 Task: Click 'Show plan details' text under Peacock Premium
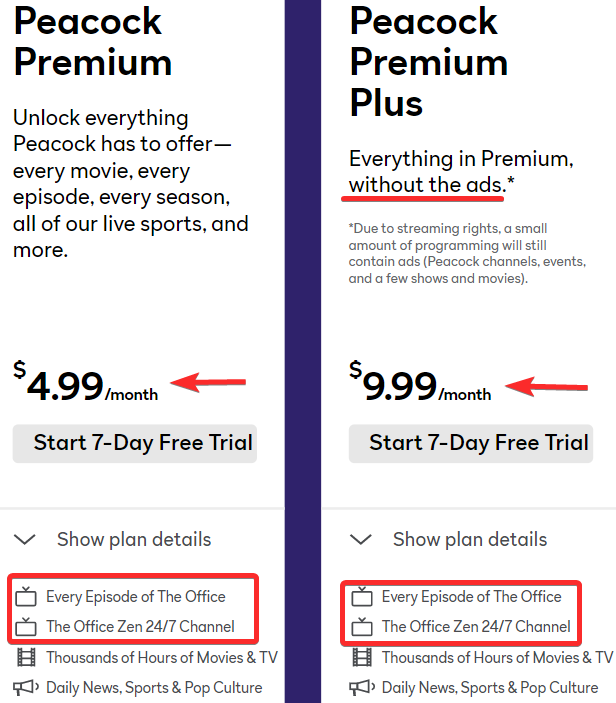[x=134, y=539]
